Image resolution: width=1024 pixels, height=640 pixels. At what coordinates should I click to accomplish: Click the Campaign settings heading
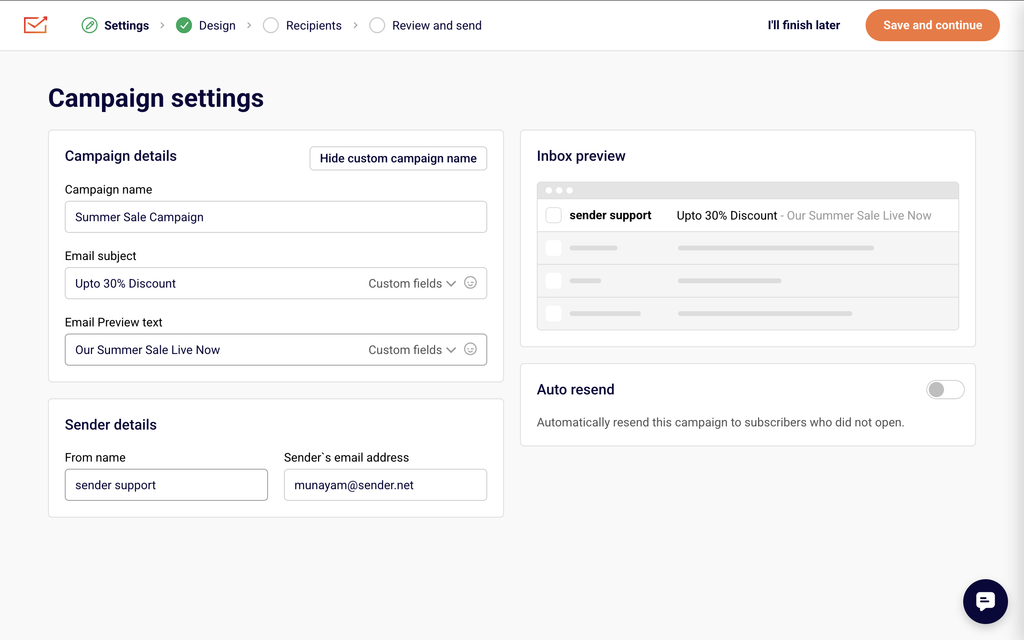click(x=156, y=99)
